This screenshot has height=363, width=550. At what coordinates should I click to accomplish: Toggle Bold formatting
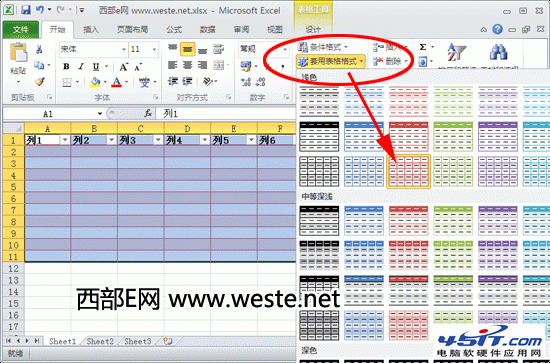tap(66, 66)
